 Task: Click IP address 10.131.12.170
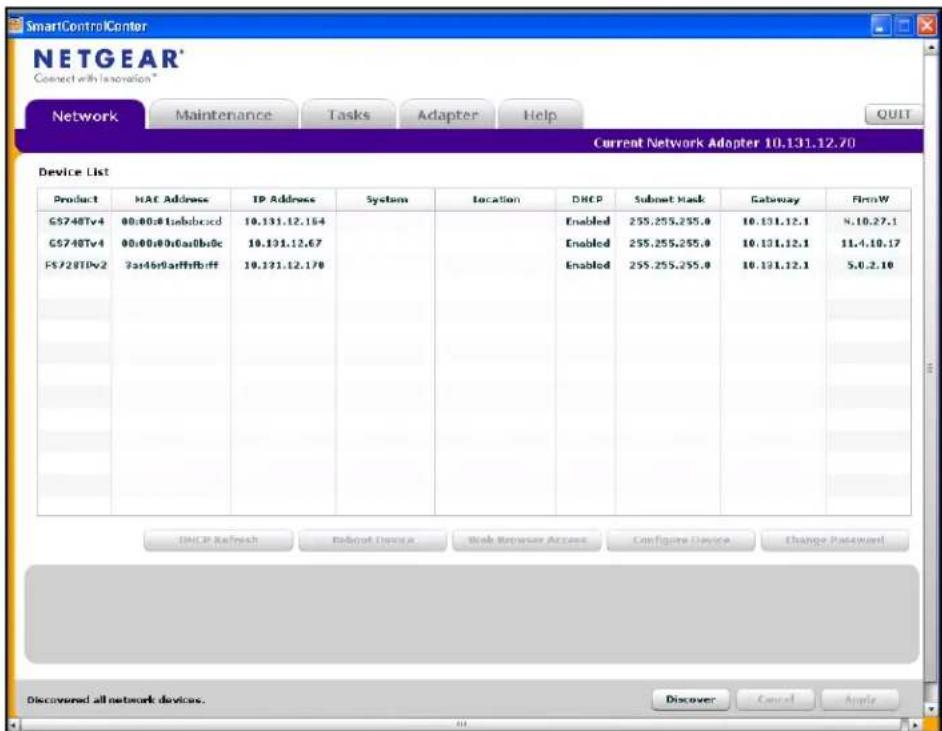coord(284,265)
